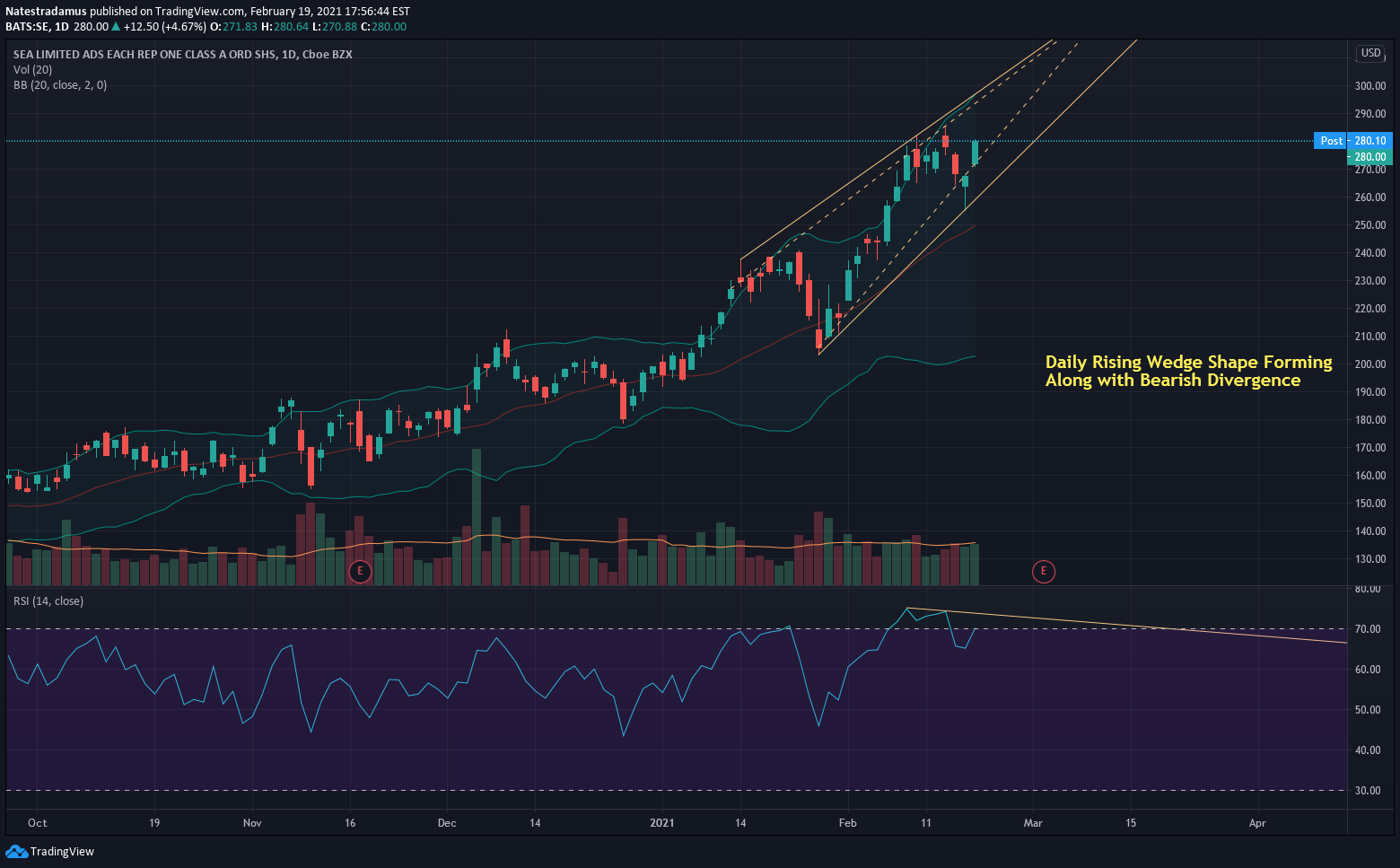Click the 280.10 post-market price tag
1400x868 pixels.
pos(1370,141)
